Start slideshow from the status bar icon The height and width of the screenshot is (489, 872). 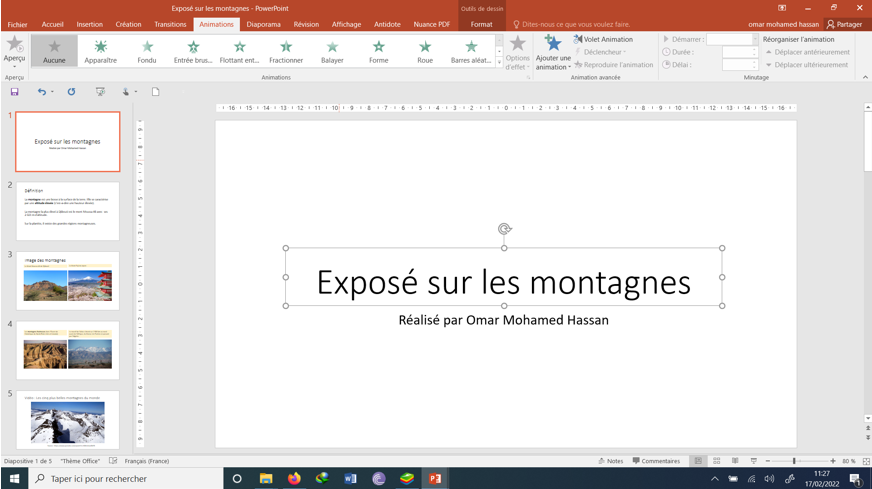753,461
